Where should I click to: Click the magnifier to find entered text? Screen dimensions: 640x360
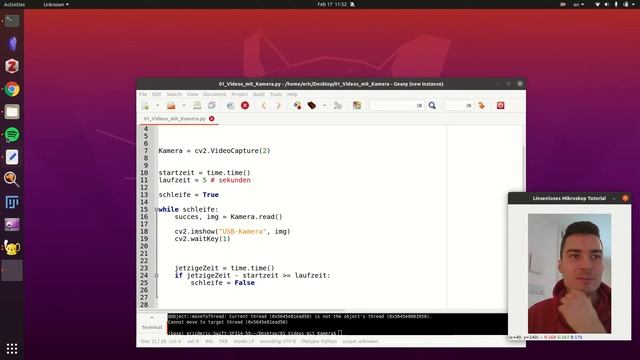432,106
